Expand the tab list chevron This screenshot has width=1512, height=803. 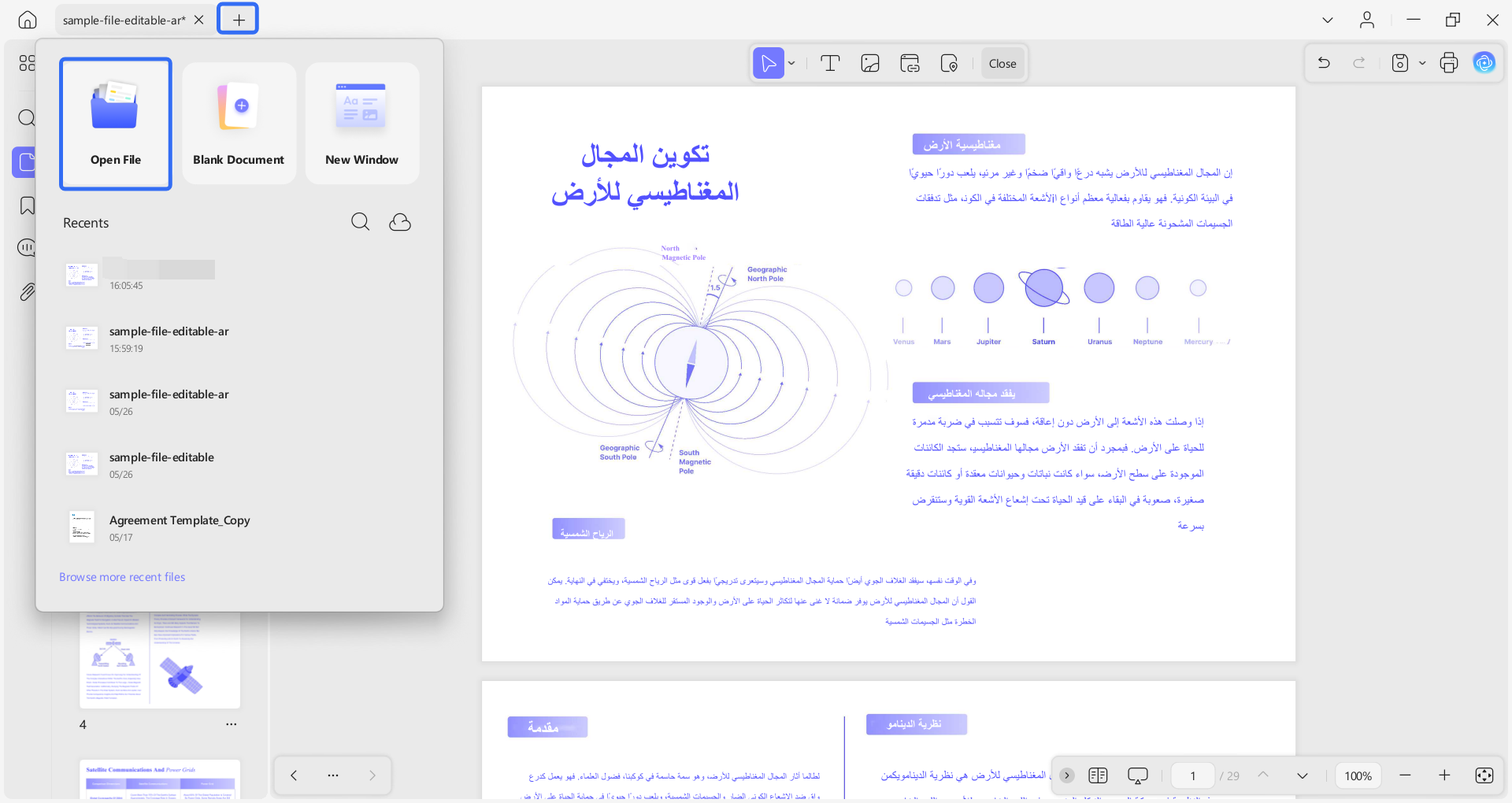tap(1328, 20)
